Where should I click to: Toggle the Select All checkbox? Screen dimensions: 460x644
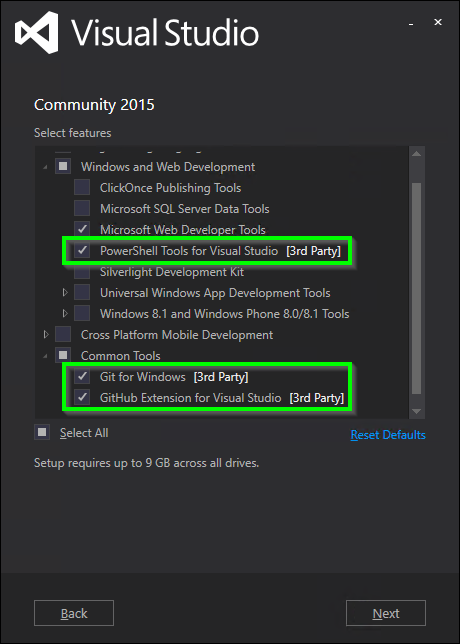[x=42, y=432]
